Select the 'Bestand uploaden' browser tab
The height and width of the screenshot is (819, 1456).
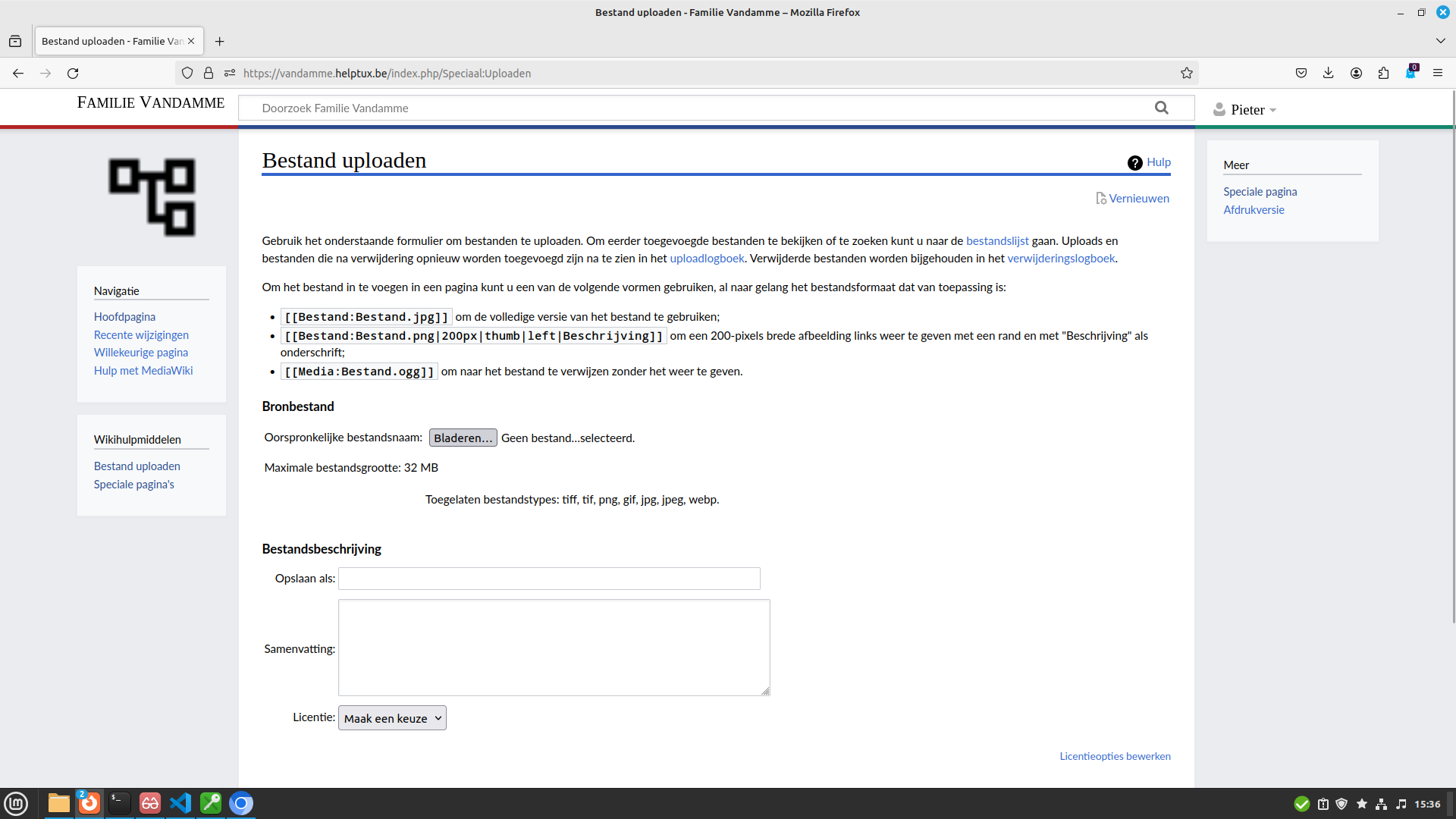point(110,41)
